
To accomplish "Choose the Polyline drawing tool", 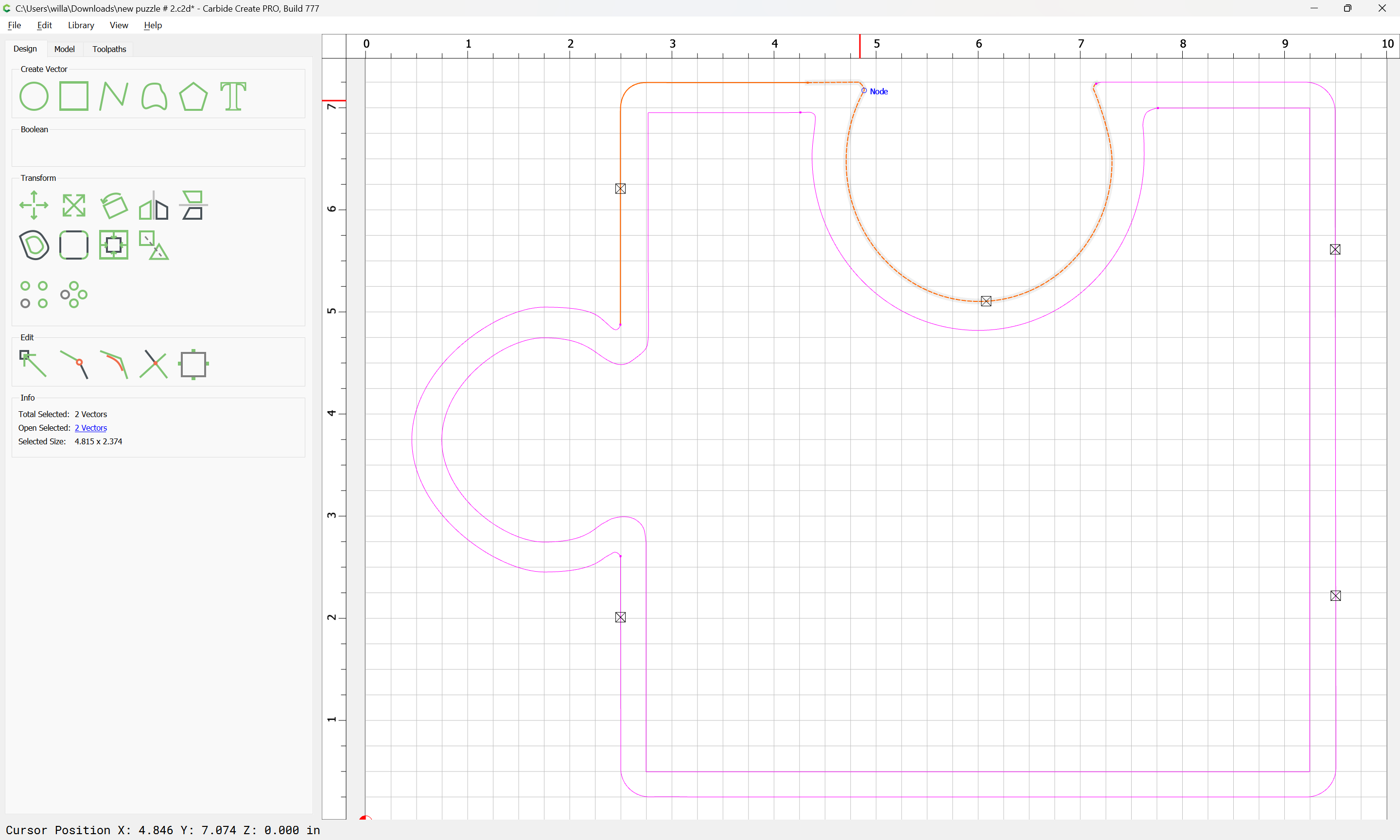I will click(113, 96).
